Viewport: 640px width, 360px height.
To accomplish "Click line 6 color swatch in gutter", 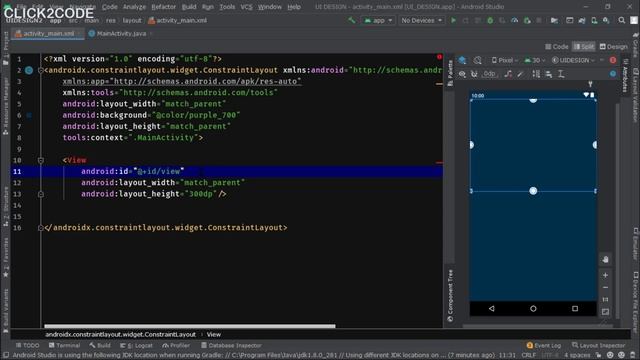I will coord(29,116).
